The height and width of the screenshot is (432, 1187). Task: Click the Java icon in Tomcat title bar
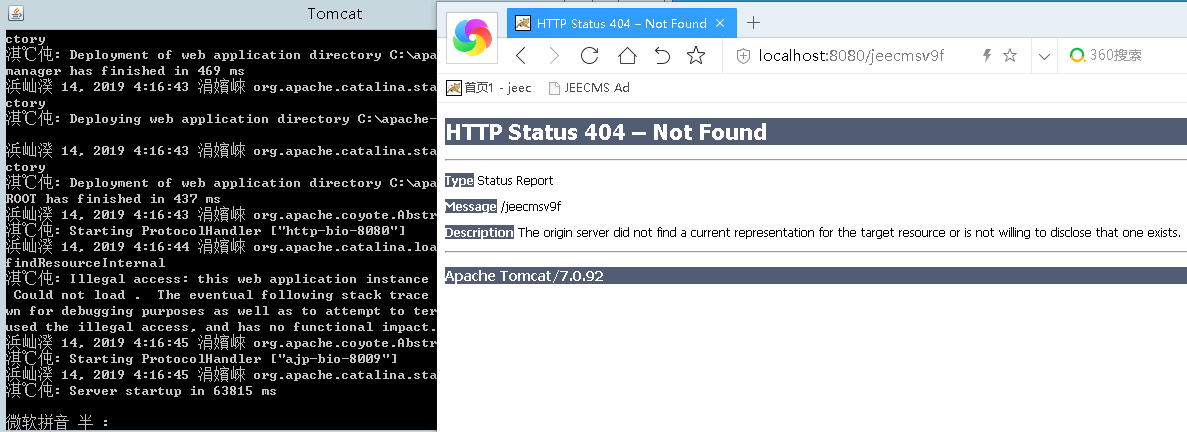pos(17,14)
